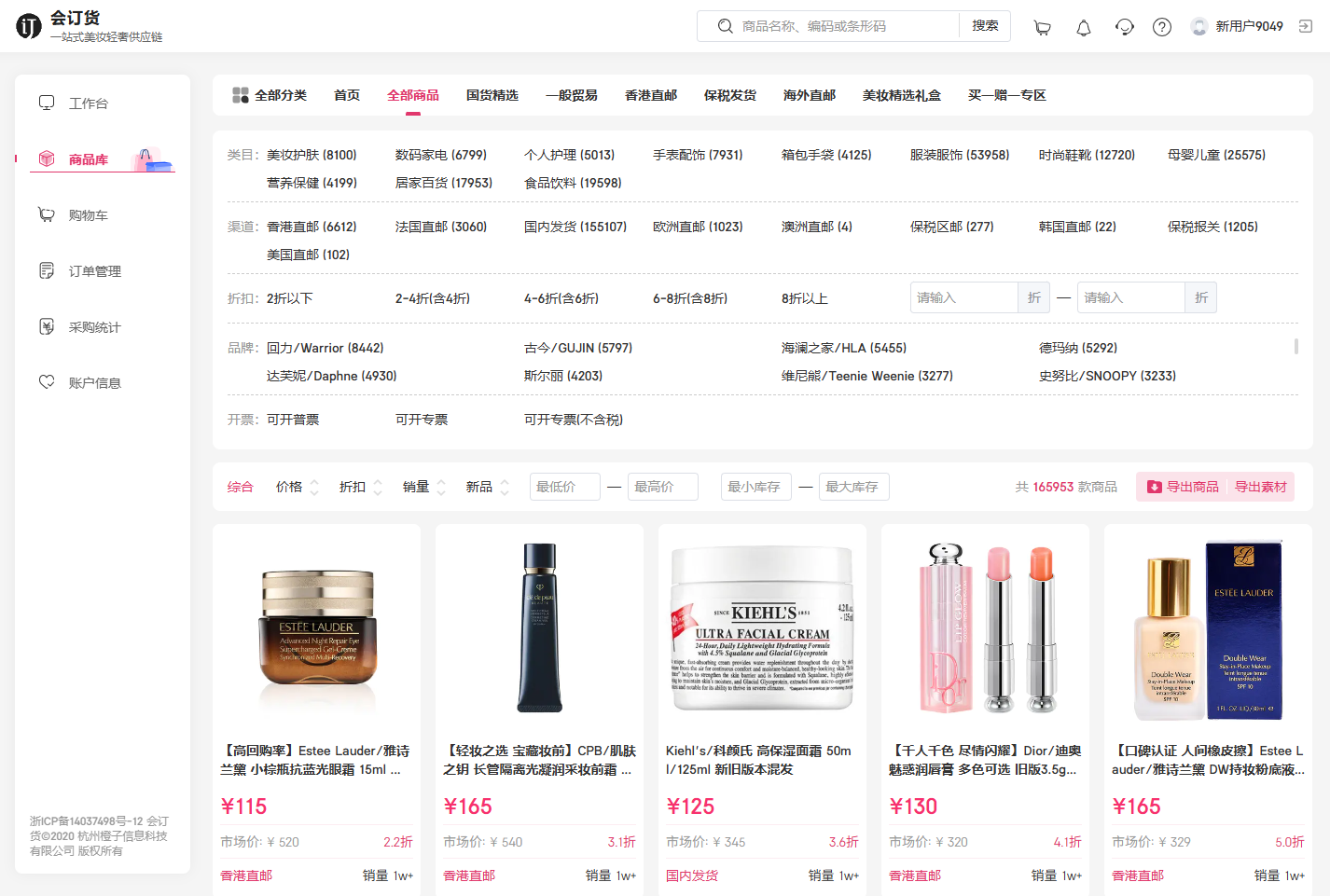Sort by 新品 using its arrows
Screen dimensions: 1330x896
[x=505, y=487]
